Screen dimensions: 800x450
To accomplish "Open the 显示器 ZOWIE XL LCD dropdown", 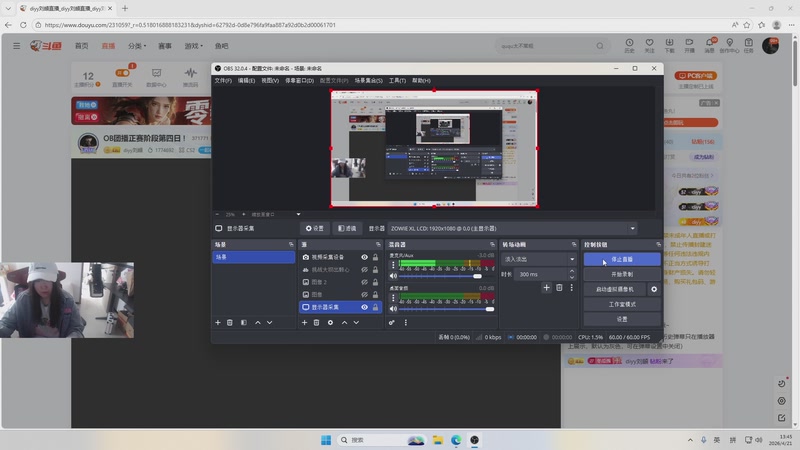I will (x=512, y=229).
